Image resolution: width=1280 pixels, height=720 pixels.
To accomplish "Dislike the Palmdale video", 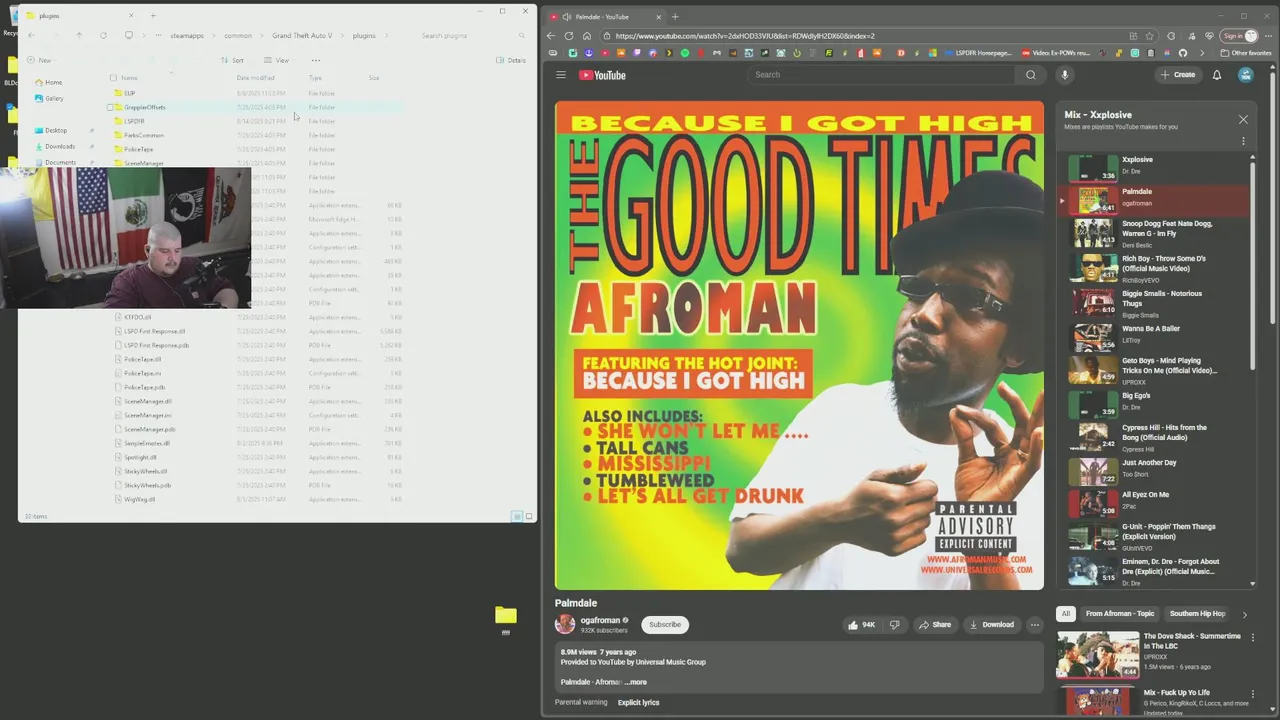I will click(895, 625).
